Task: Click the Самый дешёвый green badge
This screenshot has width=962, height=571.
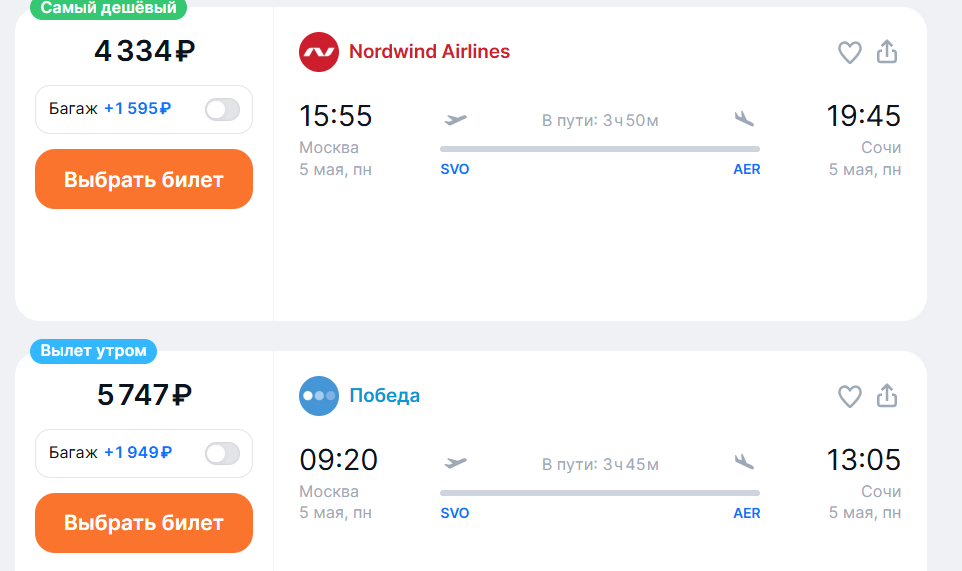Action: pos(109,9)
